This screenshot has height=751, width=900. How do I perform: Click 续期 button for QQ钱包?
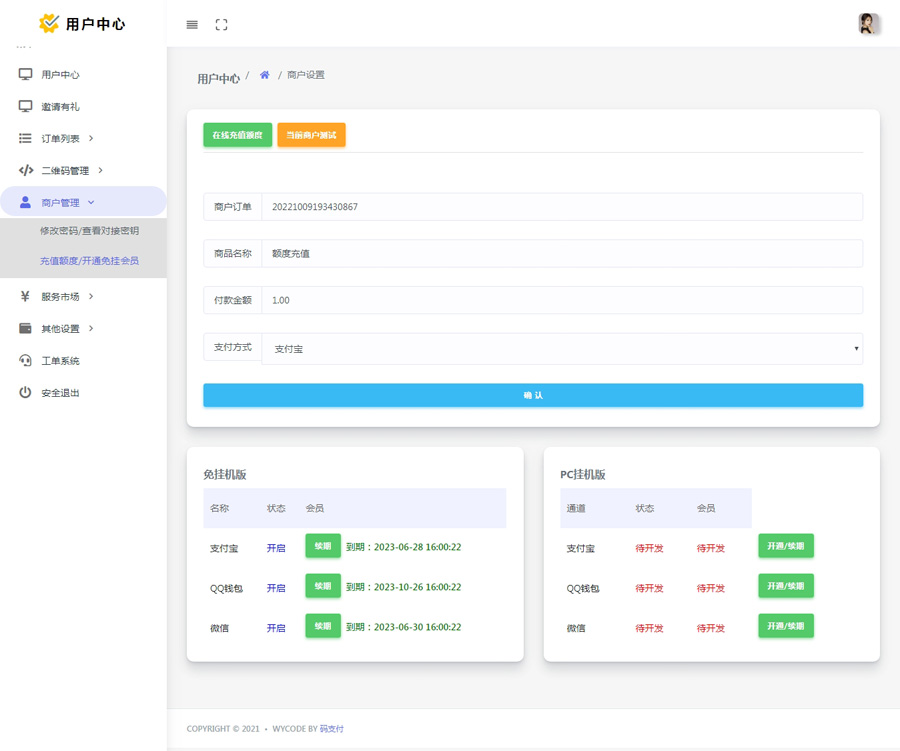323,586
